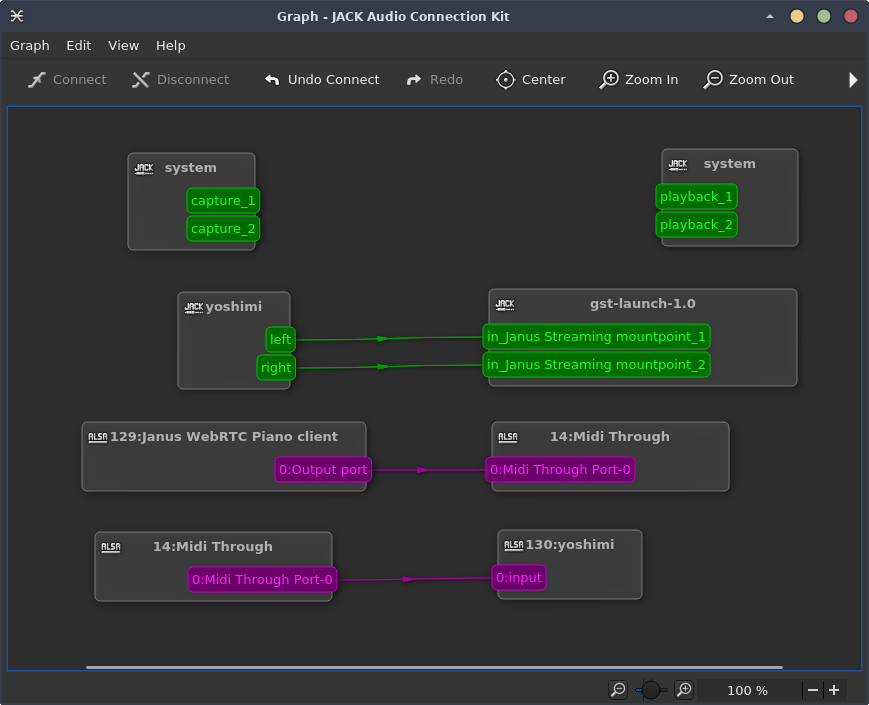Click the Disconnect button label
Image resolution: width=869 pixels, height=705 pixels.
(193, 80)
